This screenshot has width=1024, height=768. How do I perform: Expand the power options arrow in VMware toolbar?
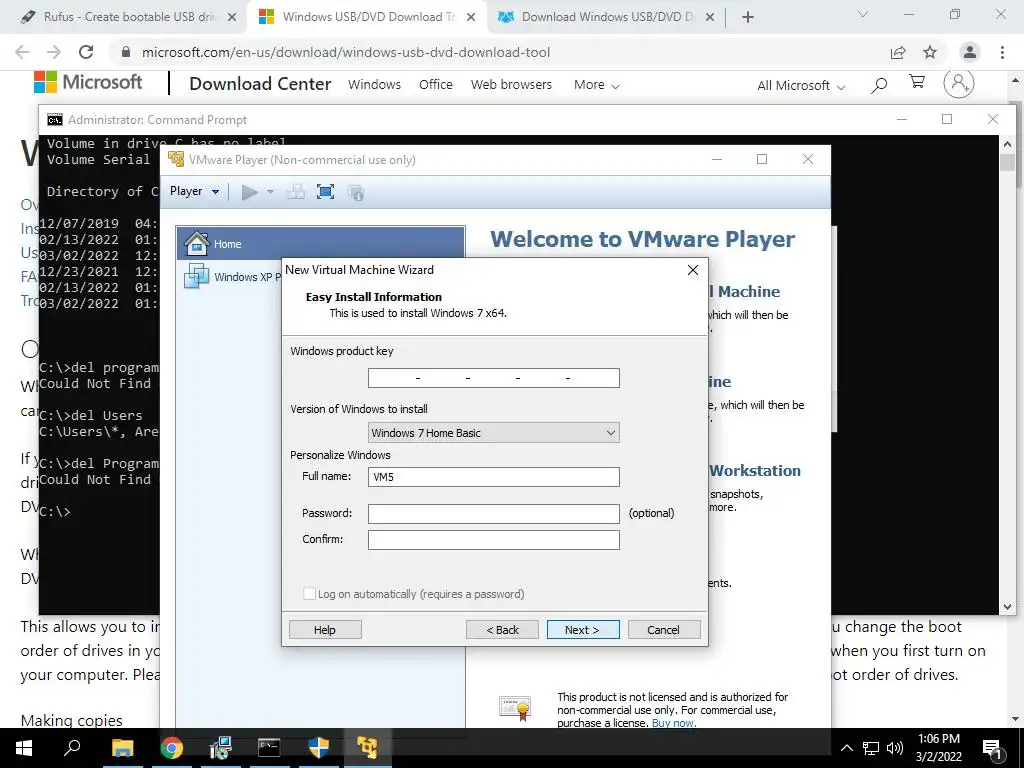pyautogui.click(x=270, y=192)
